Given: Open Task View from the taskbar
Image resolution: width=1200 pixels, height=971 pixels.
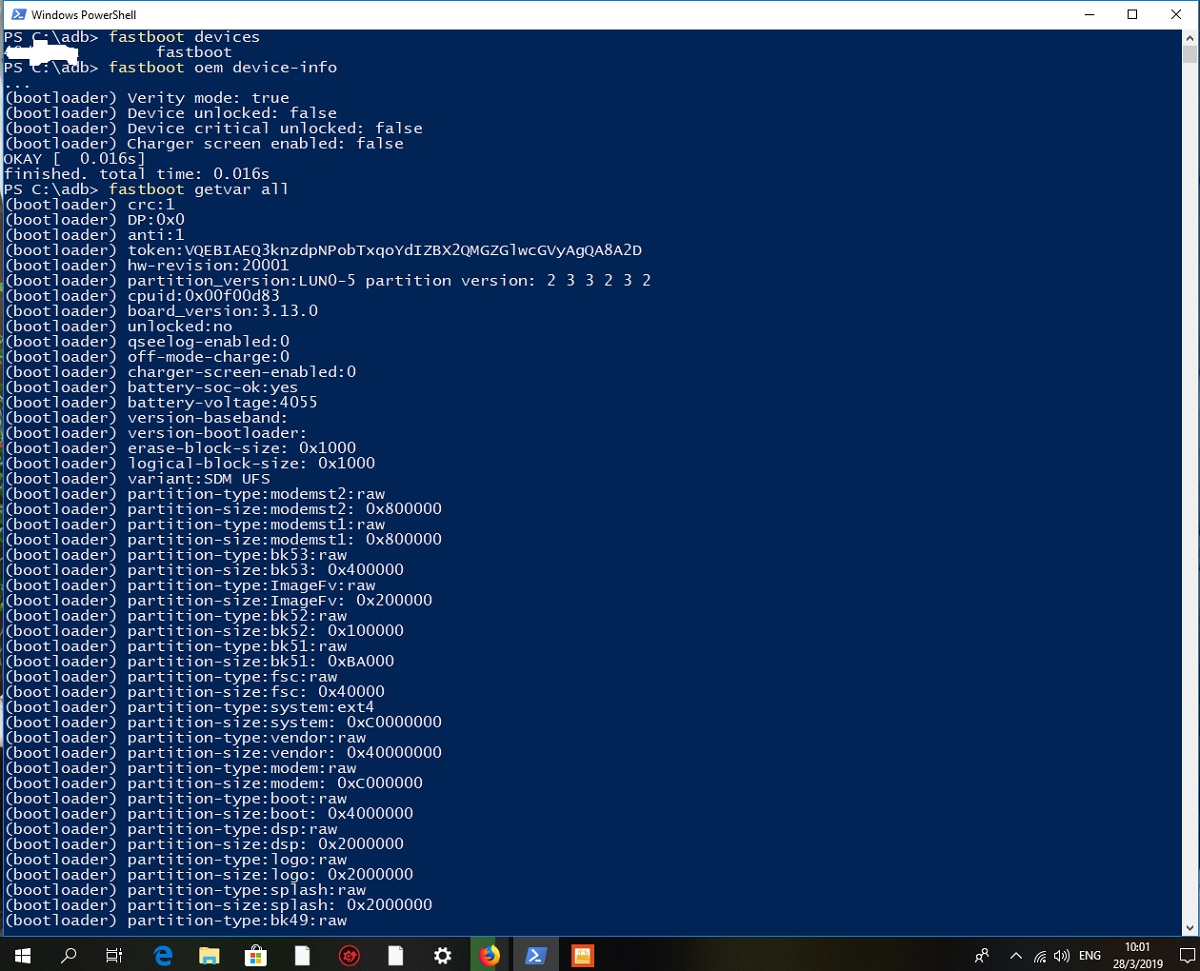Looking at the screenshot, I should [115, 955].
